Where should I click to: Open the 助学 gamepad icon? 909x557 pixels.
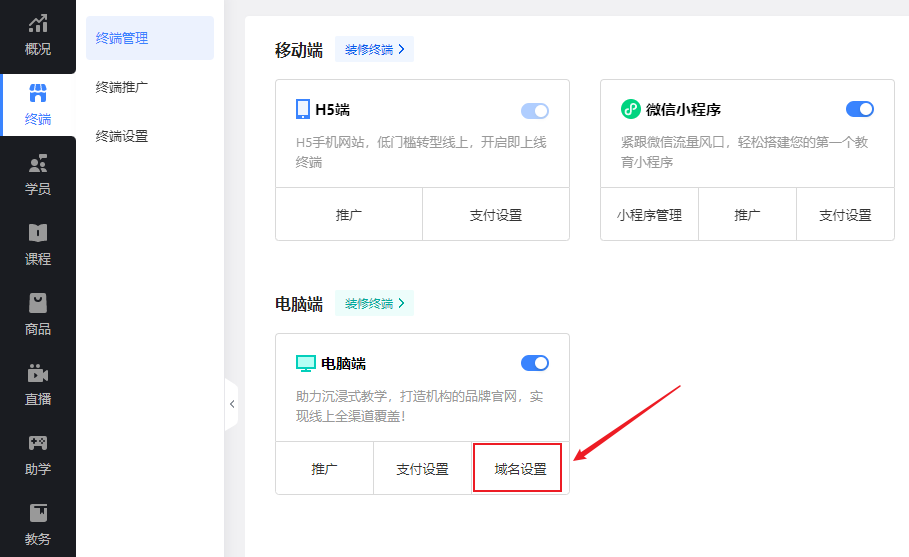[x=38, y=444]
